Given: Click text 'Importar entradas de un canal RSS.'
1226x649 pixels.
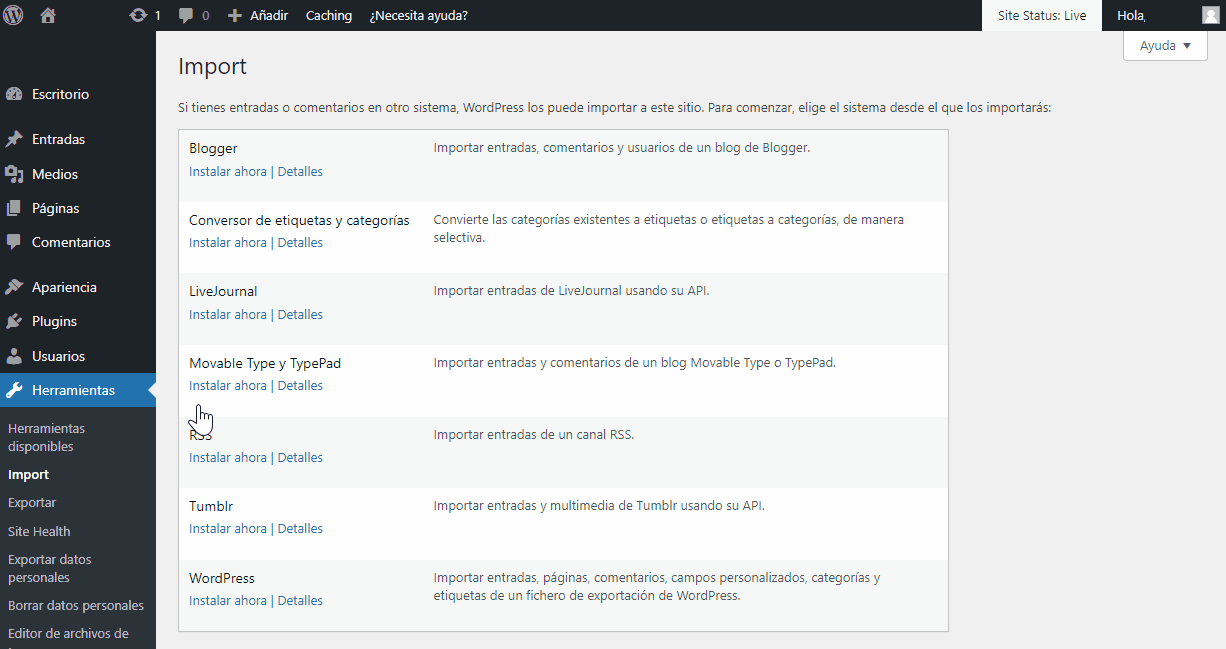Looking at the screenshot, I should click(534, 435).
